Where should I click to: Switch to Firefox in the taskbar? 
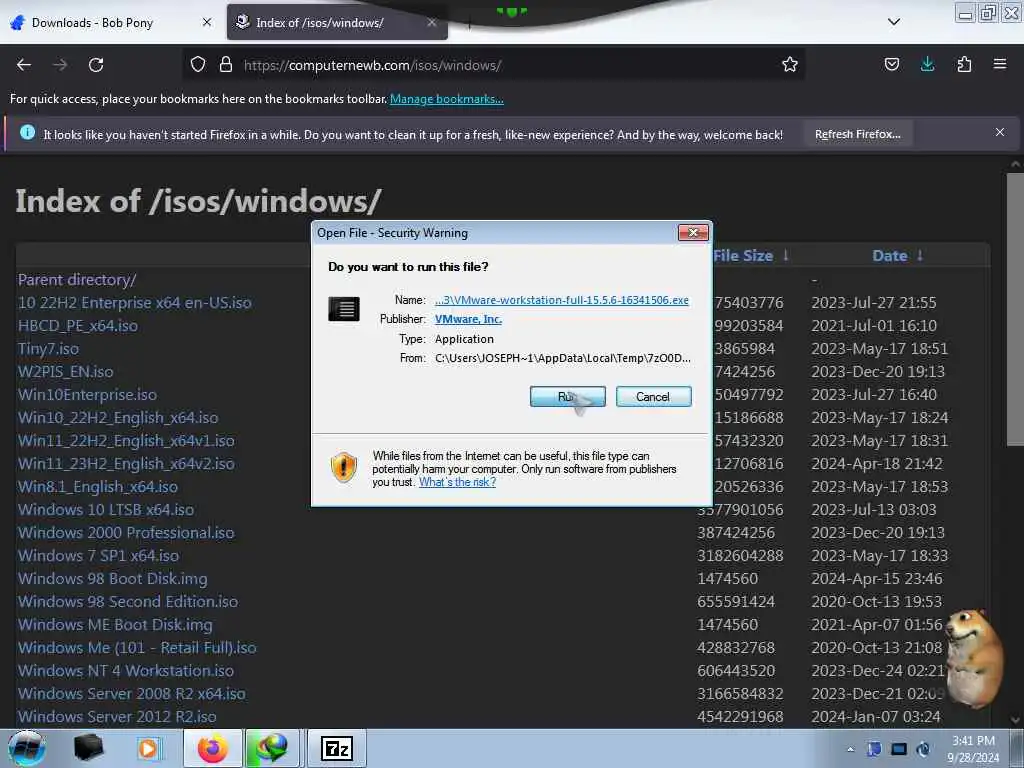pyautogui.click(x=212, y=748)
